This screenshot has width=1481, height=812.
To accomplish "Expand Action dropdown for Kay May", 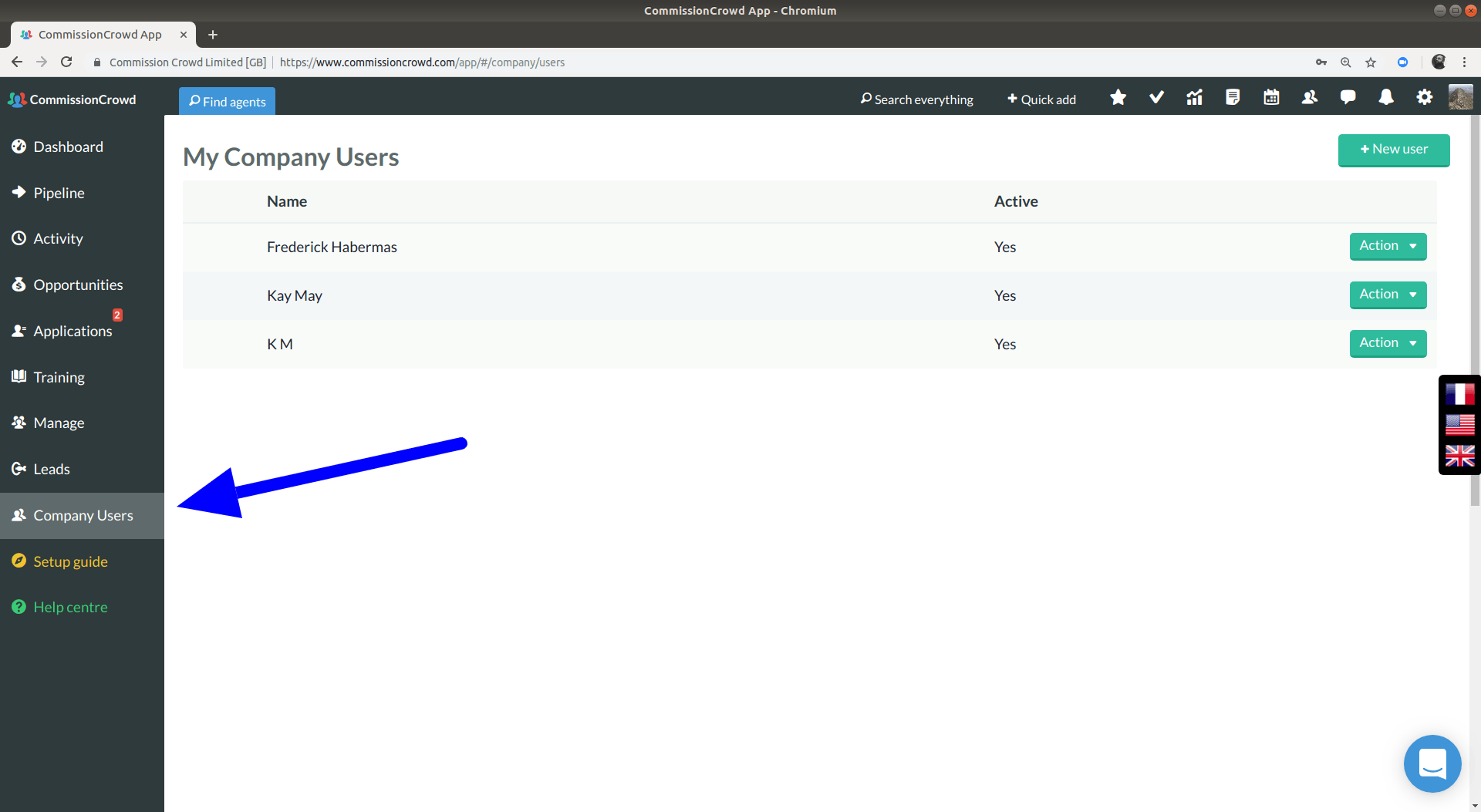I will point(1388,295).
